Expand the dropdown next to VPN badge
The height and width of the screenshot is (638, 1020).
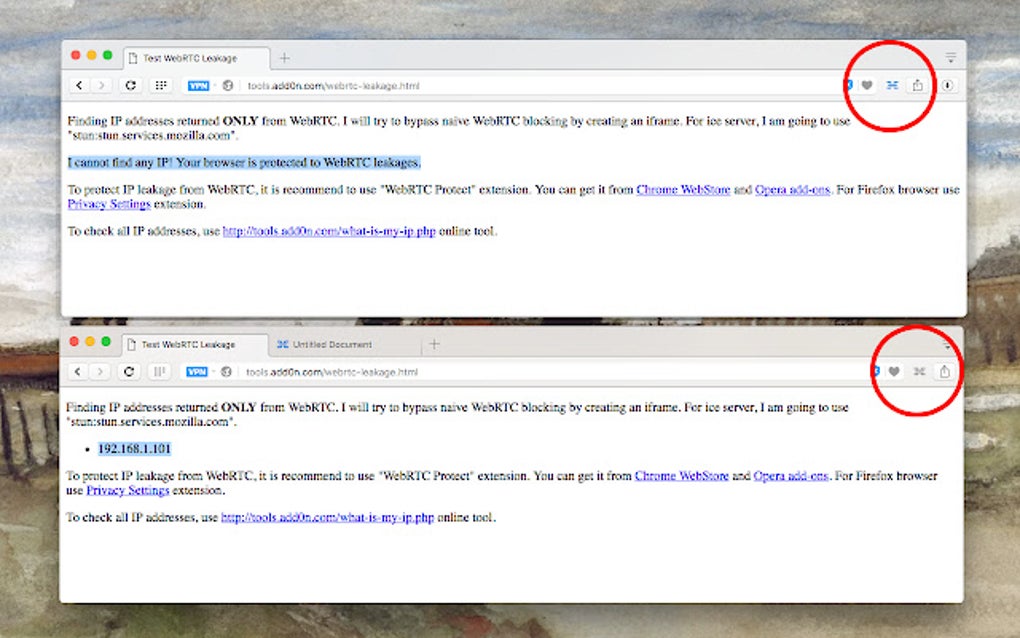pos(213,85)
